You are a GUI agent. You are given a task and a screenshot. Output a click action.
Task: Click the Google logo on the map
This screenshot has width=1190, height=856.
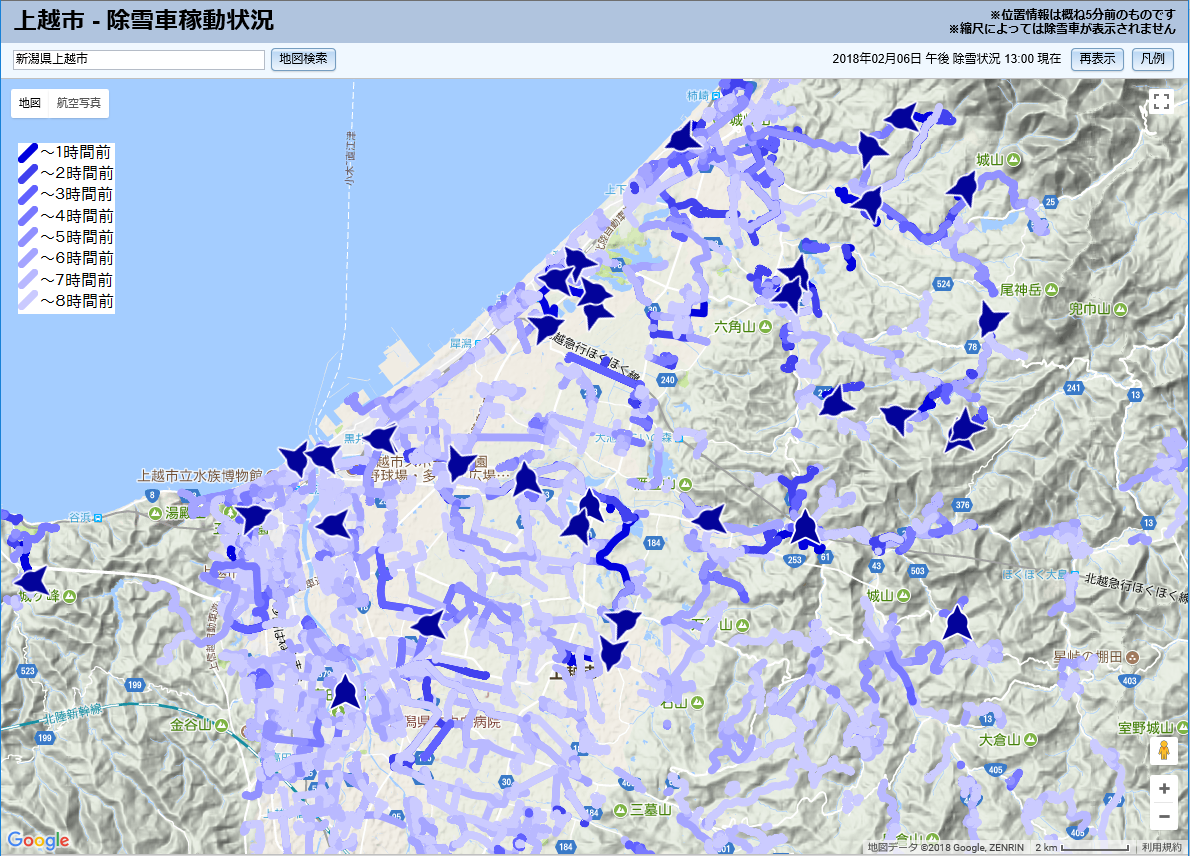pos(37,840)
